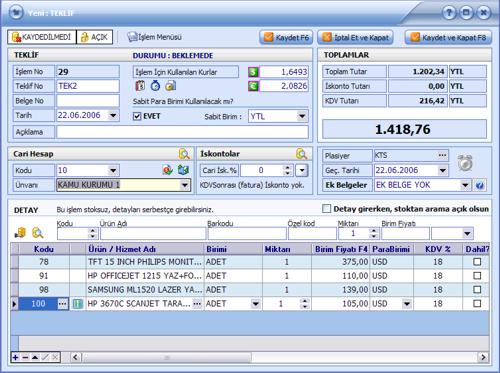Tick Dahil checkbox for TFT Philips monitor row
The height and width of the screenshot is (373, 500).
click(x=477, y=262)
